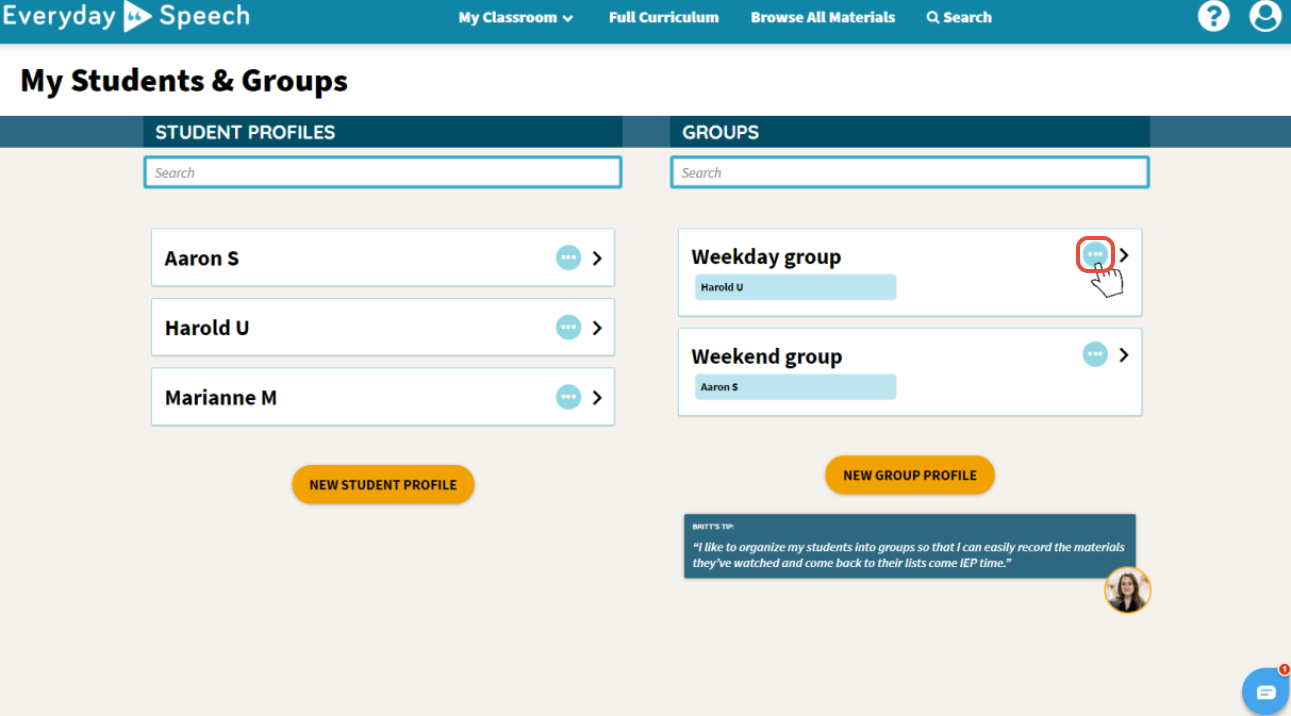Click the Weekend group title
The height and width of the screenshot is (716, 1291).
(x=767, y=357)
